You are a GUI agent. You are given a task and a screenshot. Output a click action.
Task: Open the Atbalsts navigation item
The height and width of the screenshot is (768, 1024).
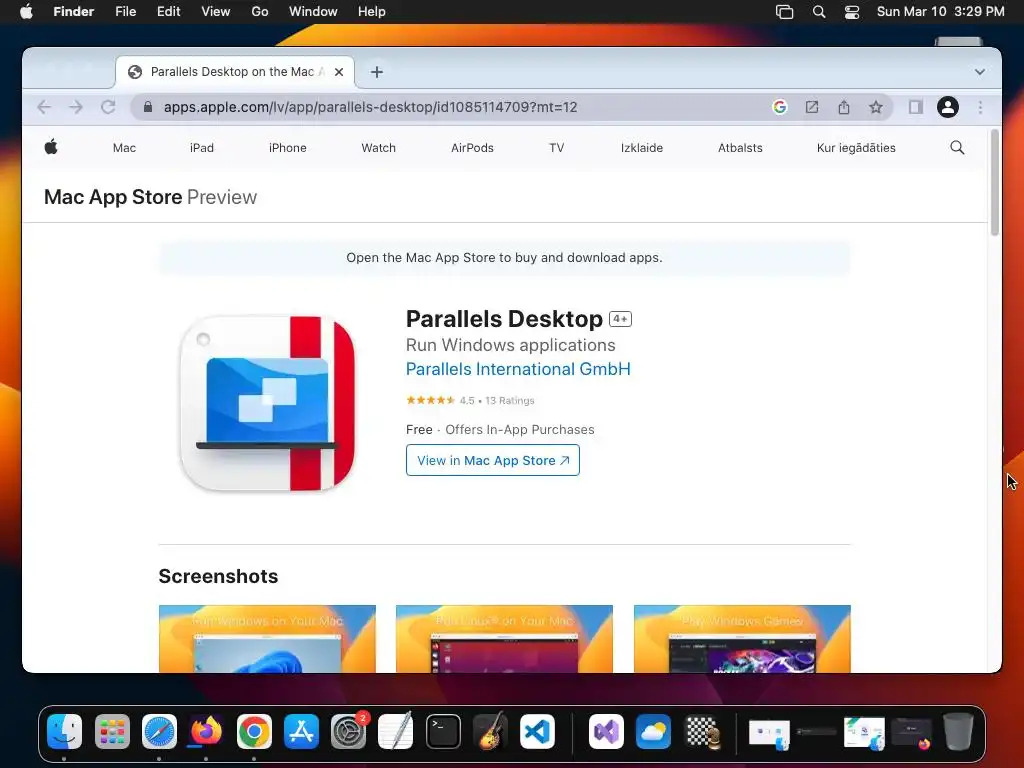point(740,148)
